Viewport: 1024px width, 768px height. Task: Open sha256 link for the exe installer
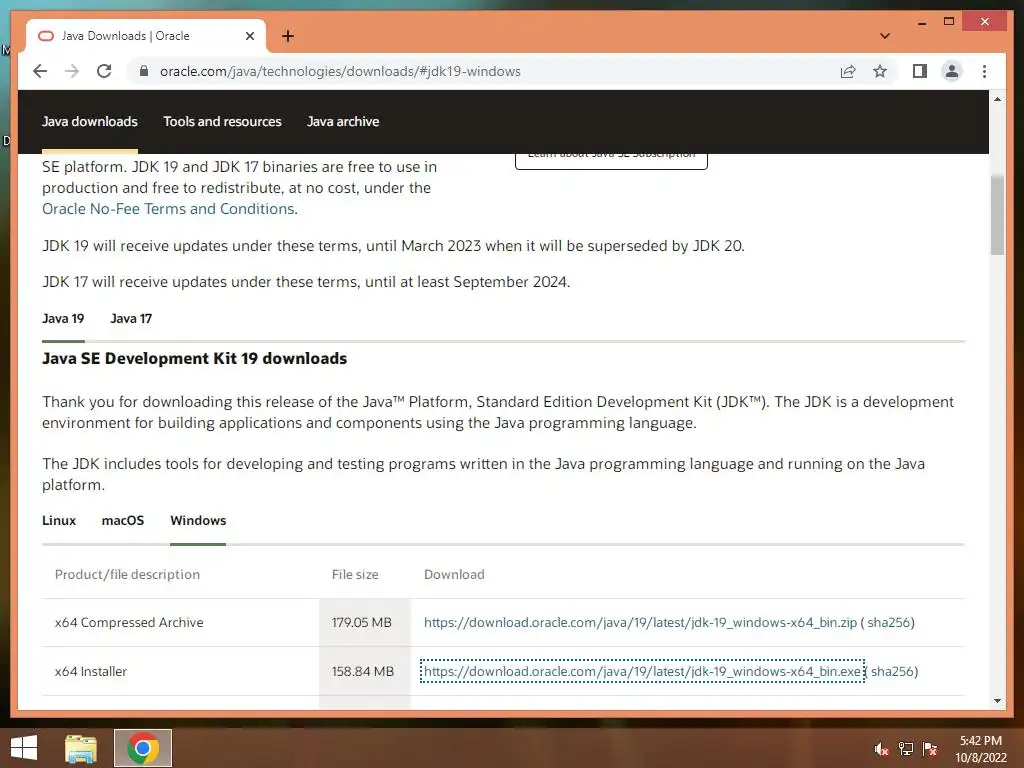point(892,671)
